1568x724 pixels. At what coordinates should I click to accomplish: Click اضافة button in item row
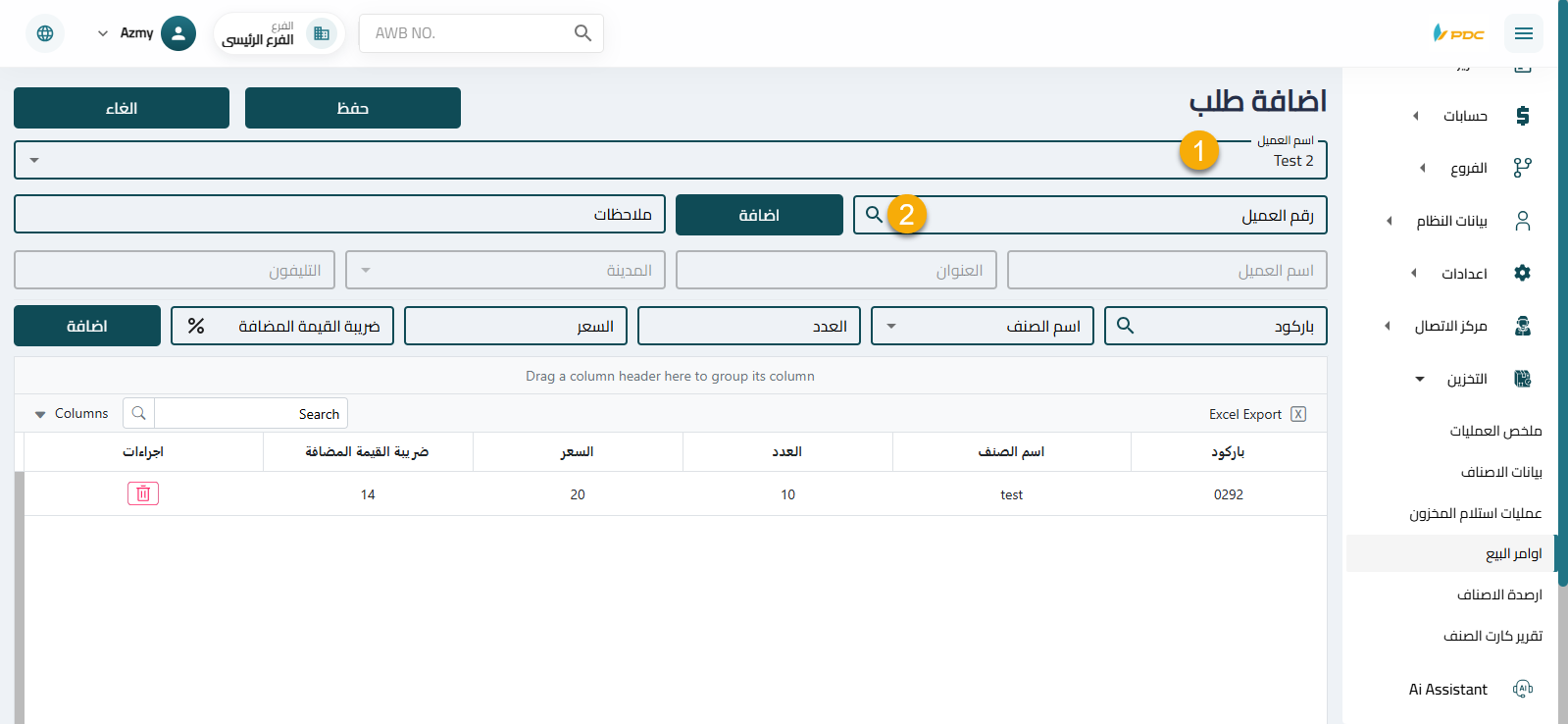pyautogui.click(x=87, y=326)
